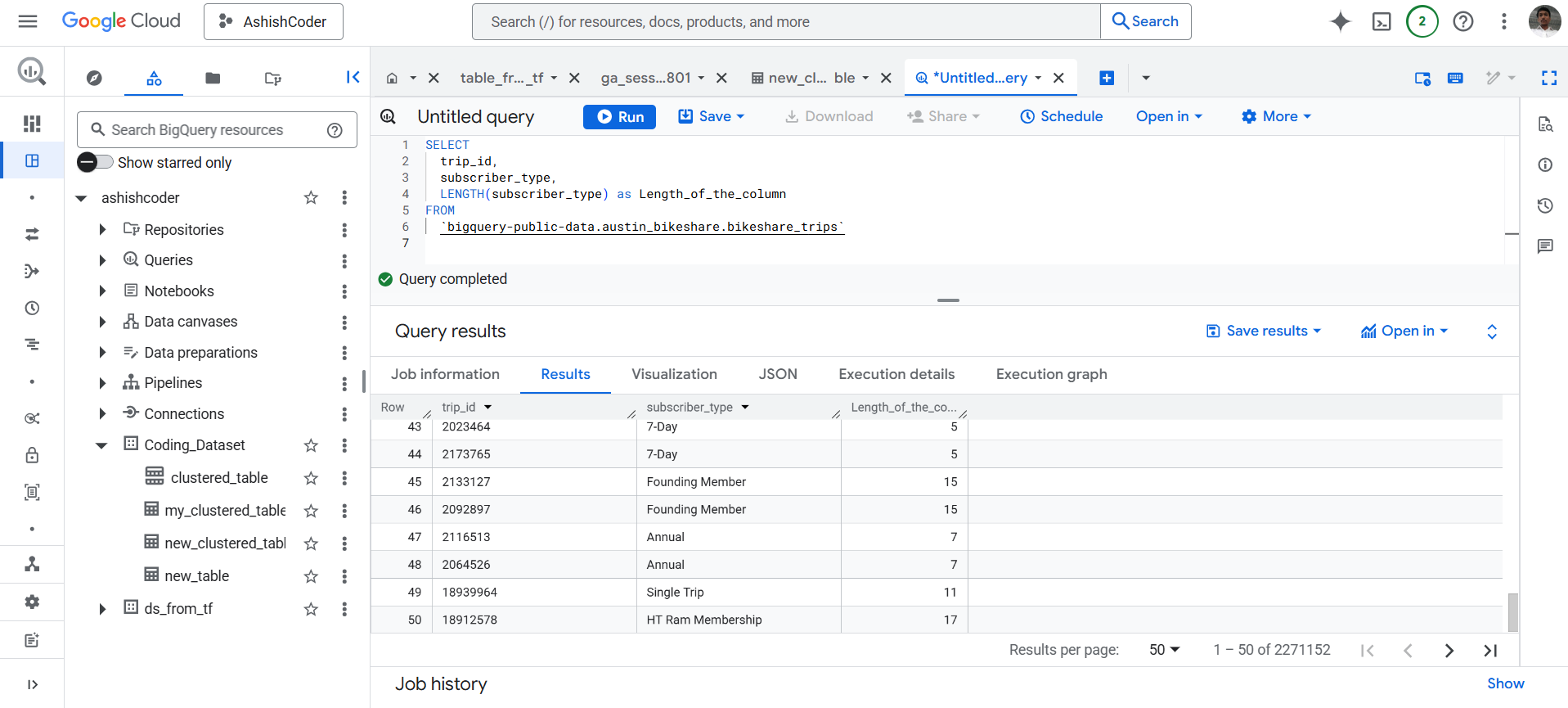Open the user account avatar
The height and width of the screenshot is (708, 1568).
point(1544,21)
